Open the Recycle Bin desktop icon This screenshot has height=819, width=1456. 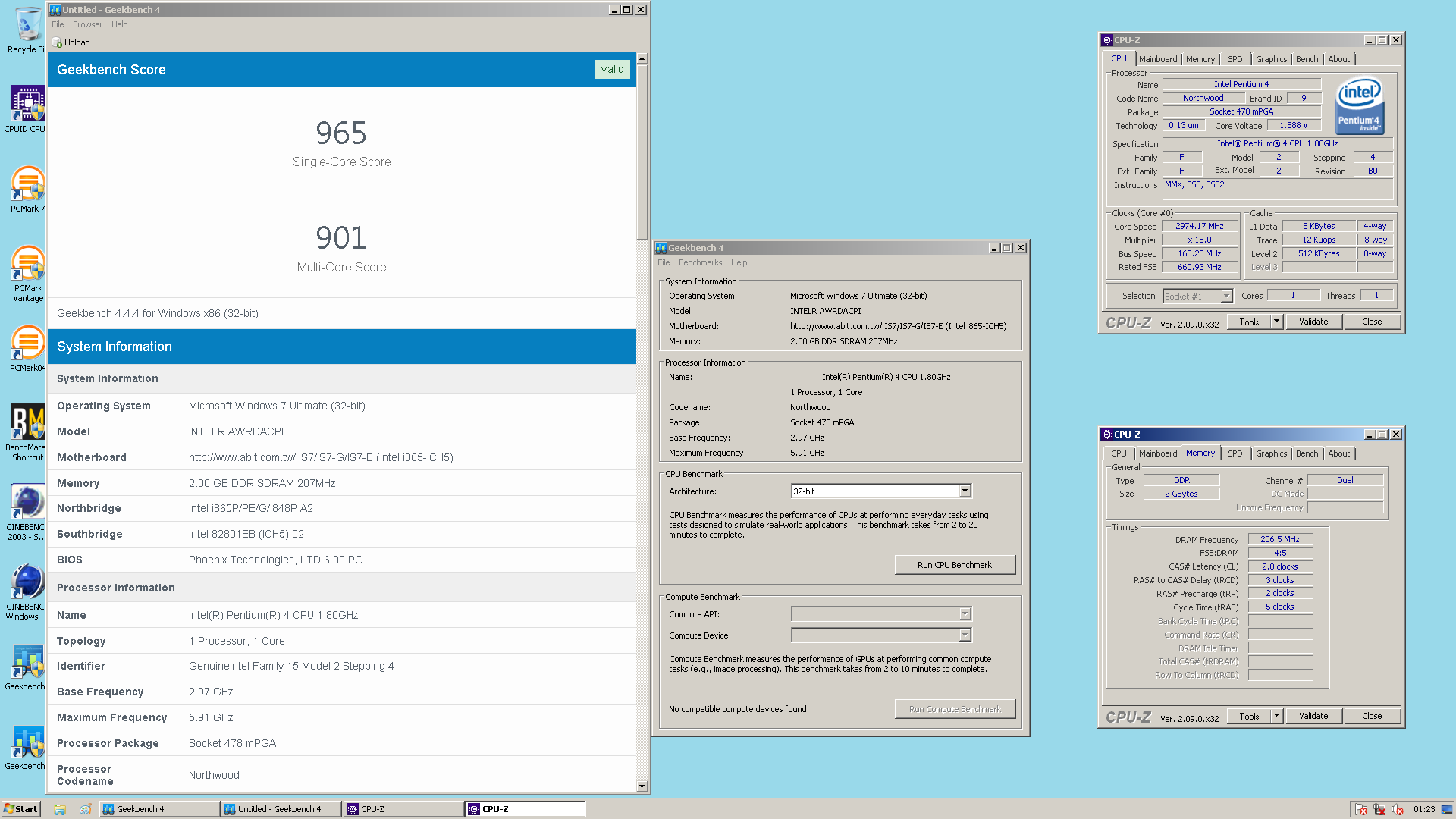pyautogui.click(x=27, y=30)
